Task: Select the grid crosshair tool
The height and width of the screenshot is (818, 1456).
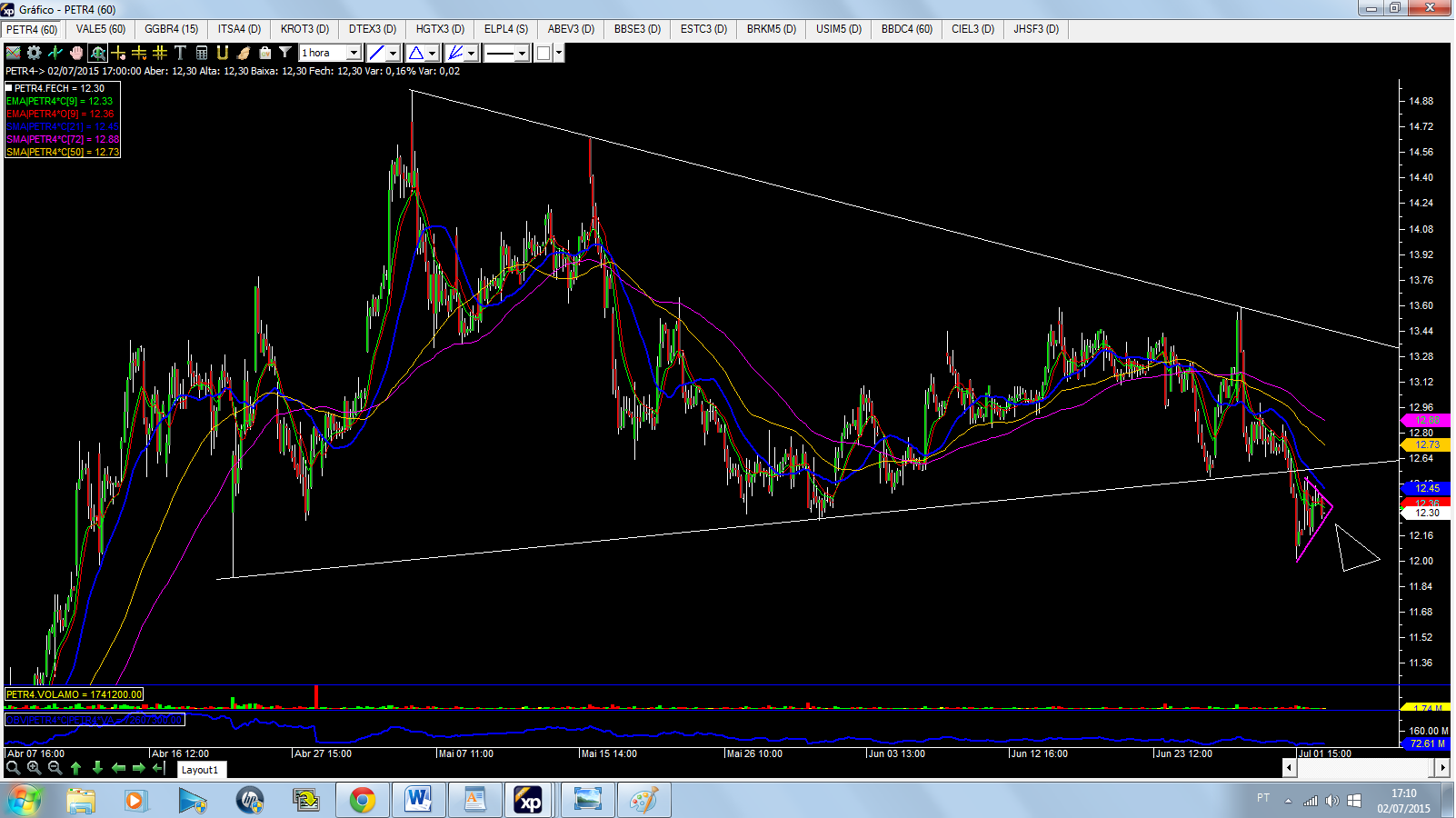Action: [x=160, y=53]
